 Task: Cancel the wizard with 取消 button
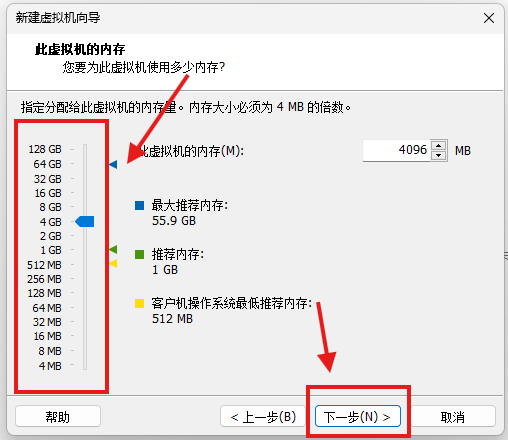(x=453, y=416)
